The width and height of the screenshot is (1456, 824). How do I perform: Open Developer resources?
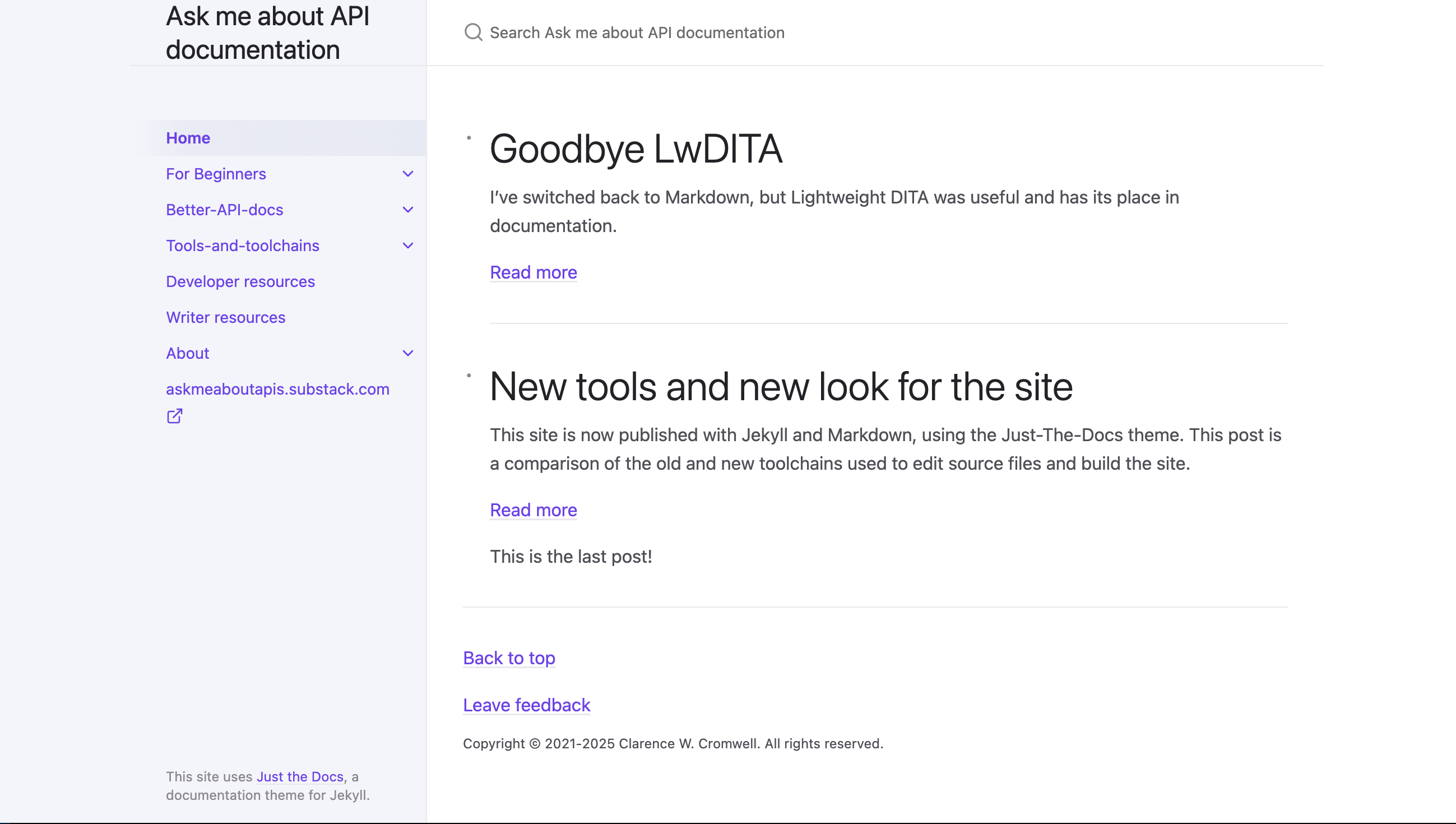[240, 281]
